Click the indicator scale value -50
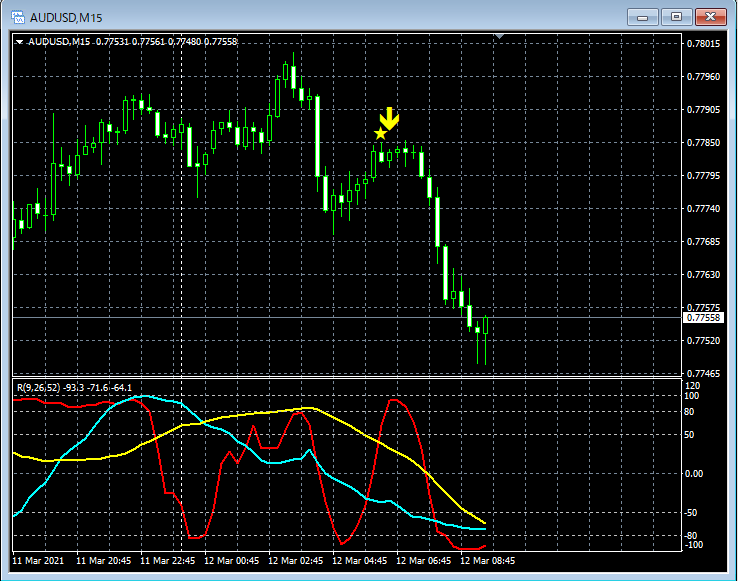The width and height of the screenshot is (739, 581). click(690, 513)
